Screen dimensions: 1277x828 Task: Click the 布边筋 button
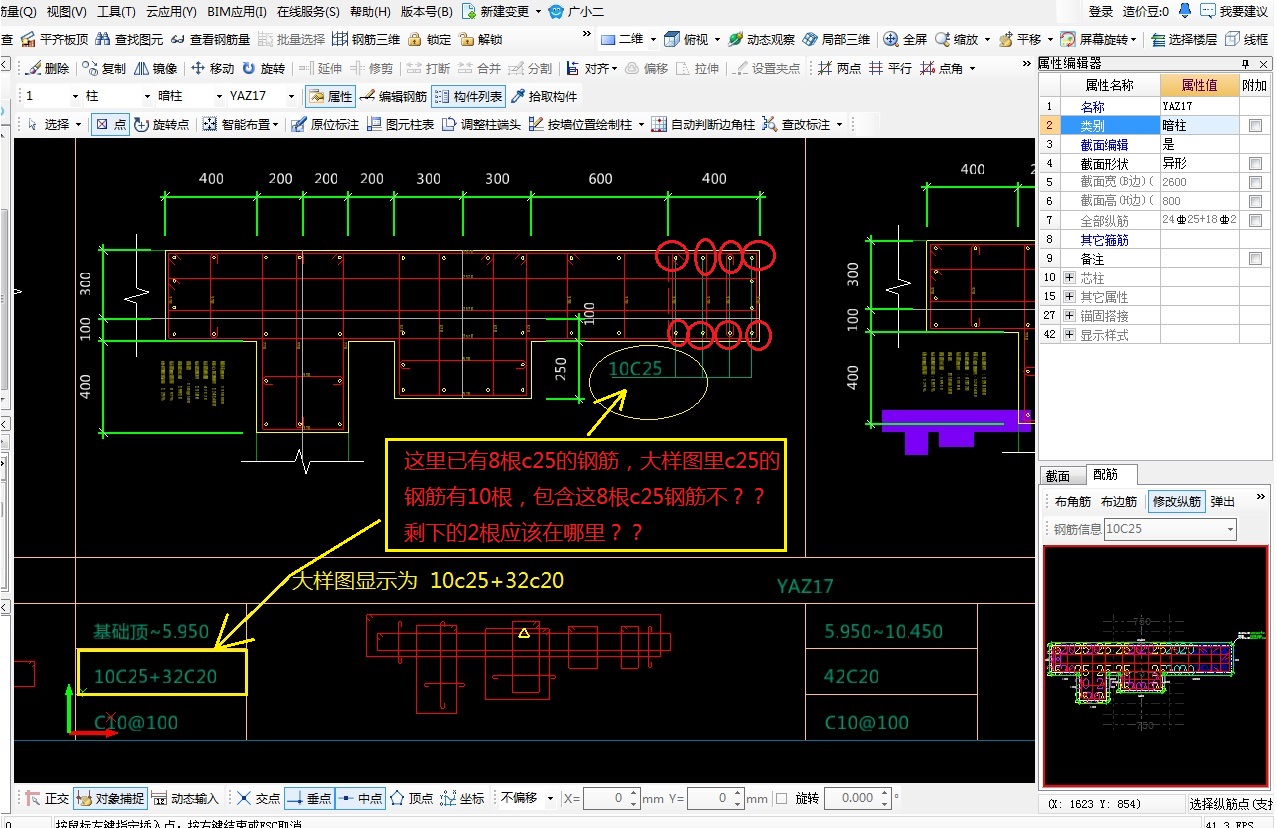tap(1119, 502)
